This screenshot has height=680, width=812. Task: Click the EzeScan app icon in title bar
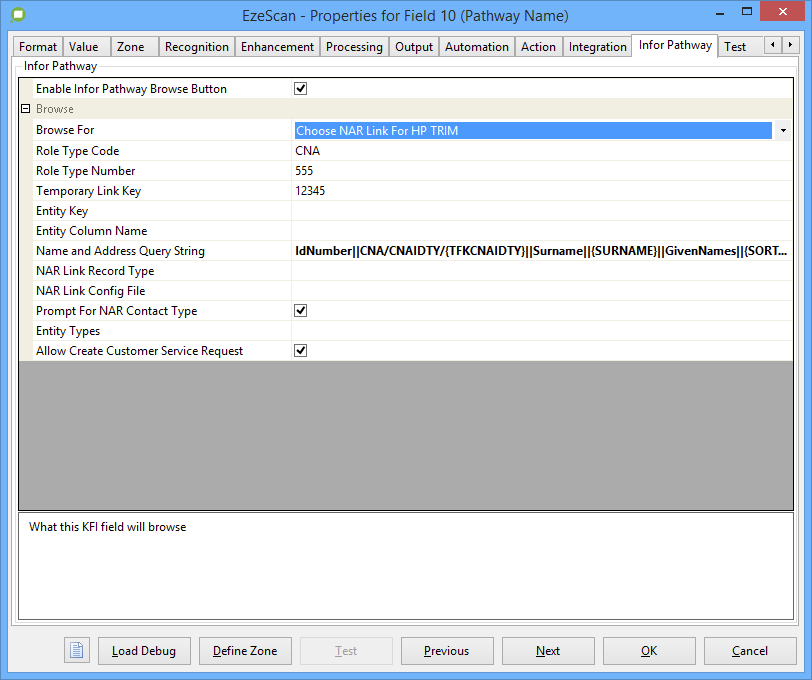17,14
